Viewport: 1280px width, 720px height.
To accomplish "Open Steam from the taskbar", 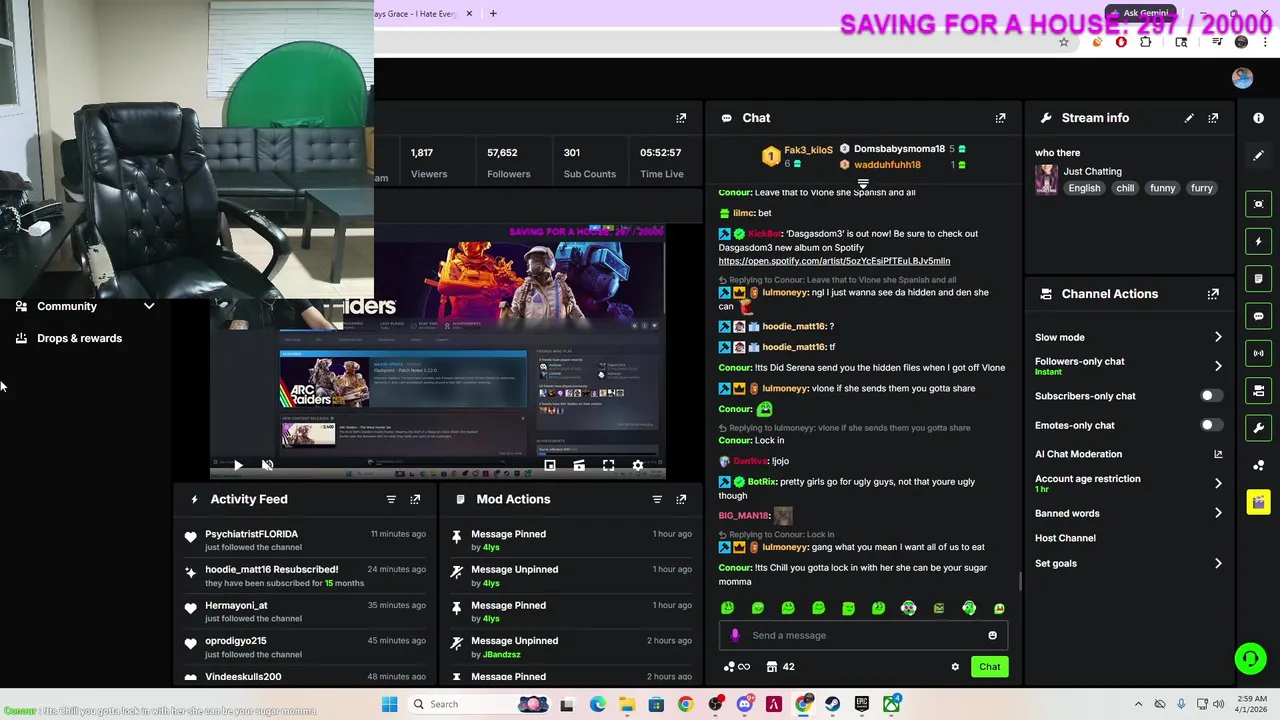I will 832,704.
